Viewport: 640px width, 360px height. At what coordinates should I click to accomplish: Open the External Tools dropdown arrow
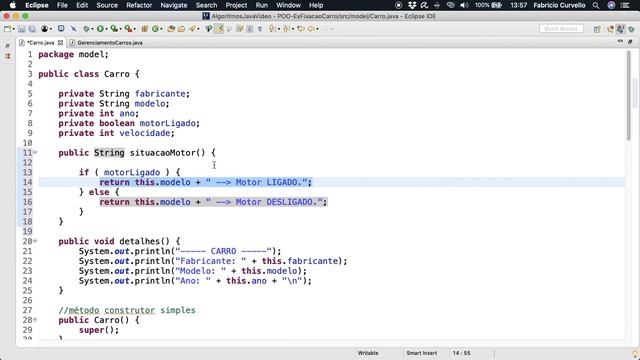(134, 29)
